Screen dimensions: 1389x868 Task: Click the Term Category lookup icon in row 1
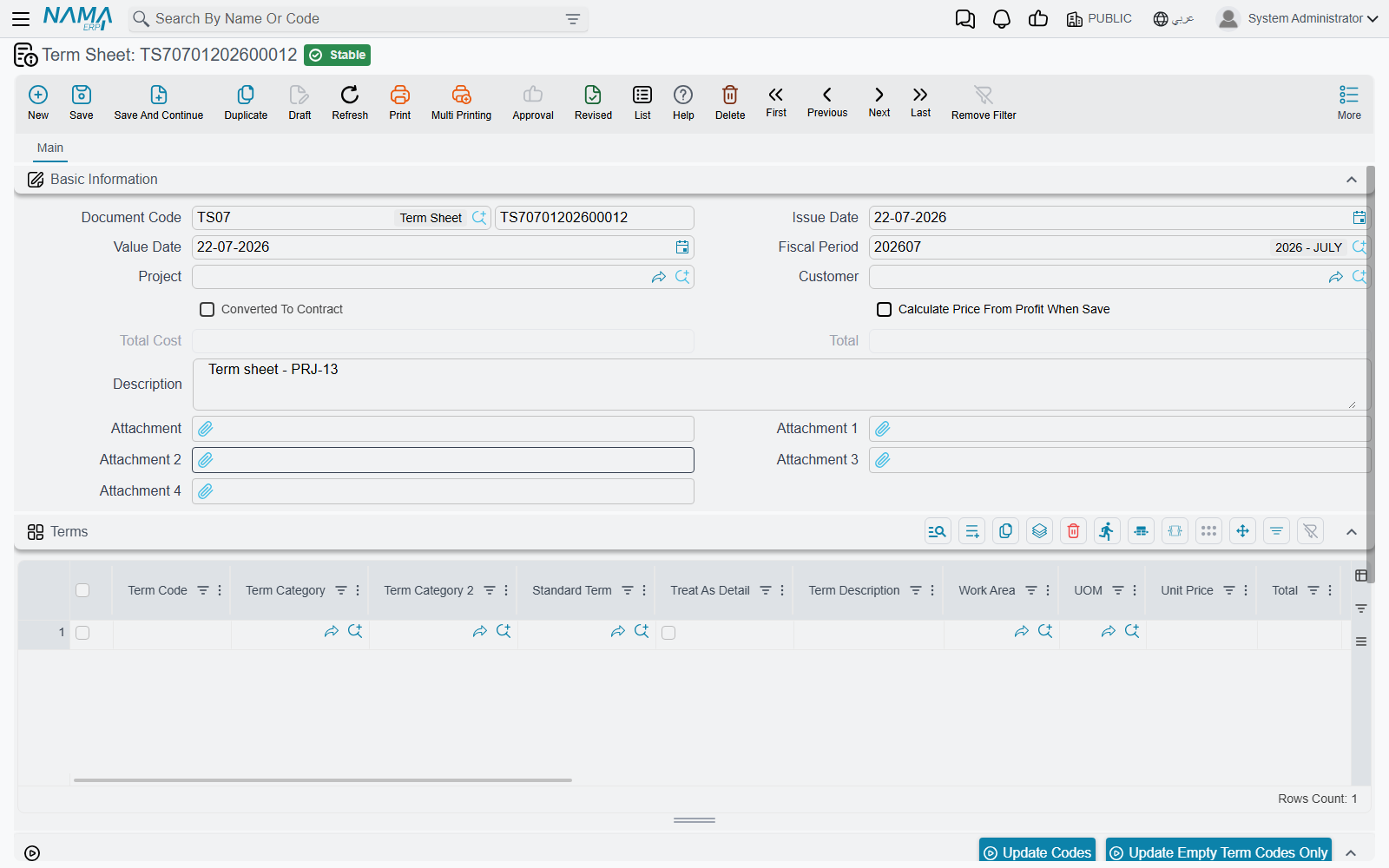[355, 632]
